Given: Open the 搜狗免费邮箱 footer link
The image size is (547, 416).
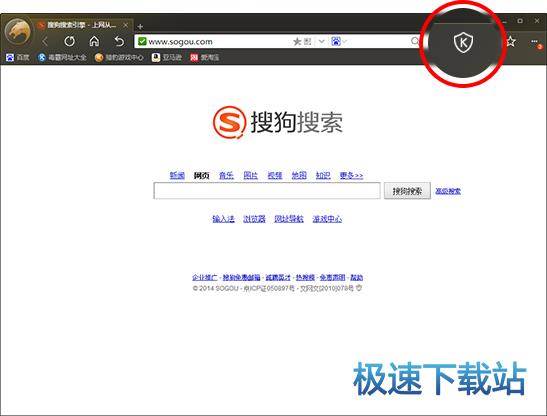Looking at the screenshot, I should pos(241,277).
